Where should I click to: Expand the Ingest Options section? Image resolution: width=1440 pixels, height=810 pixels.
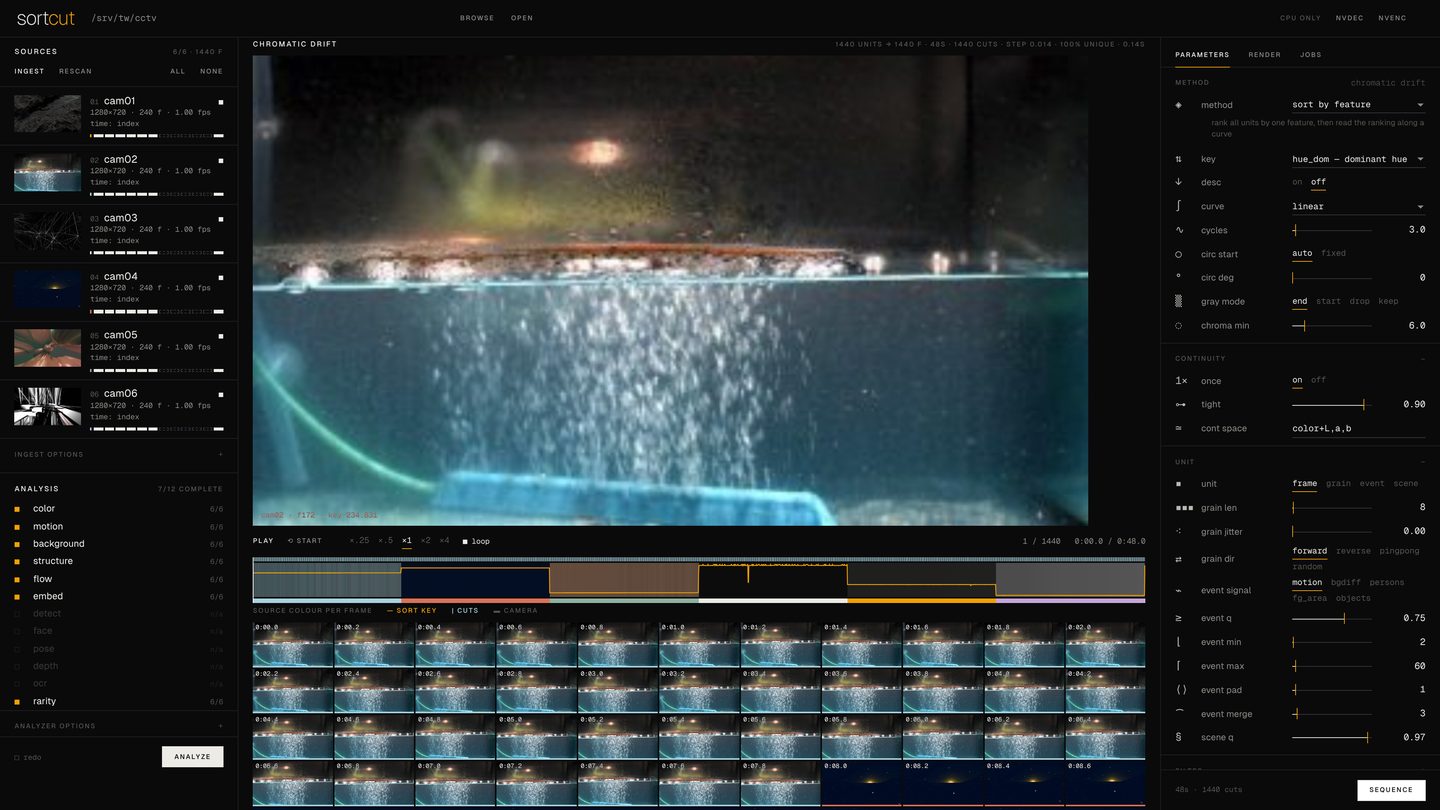119,454
